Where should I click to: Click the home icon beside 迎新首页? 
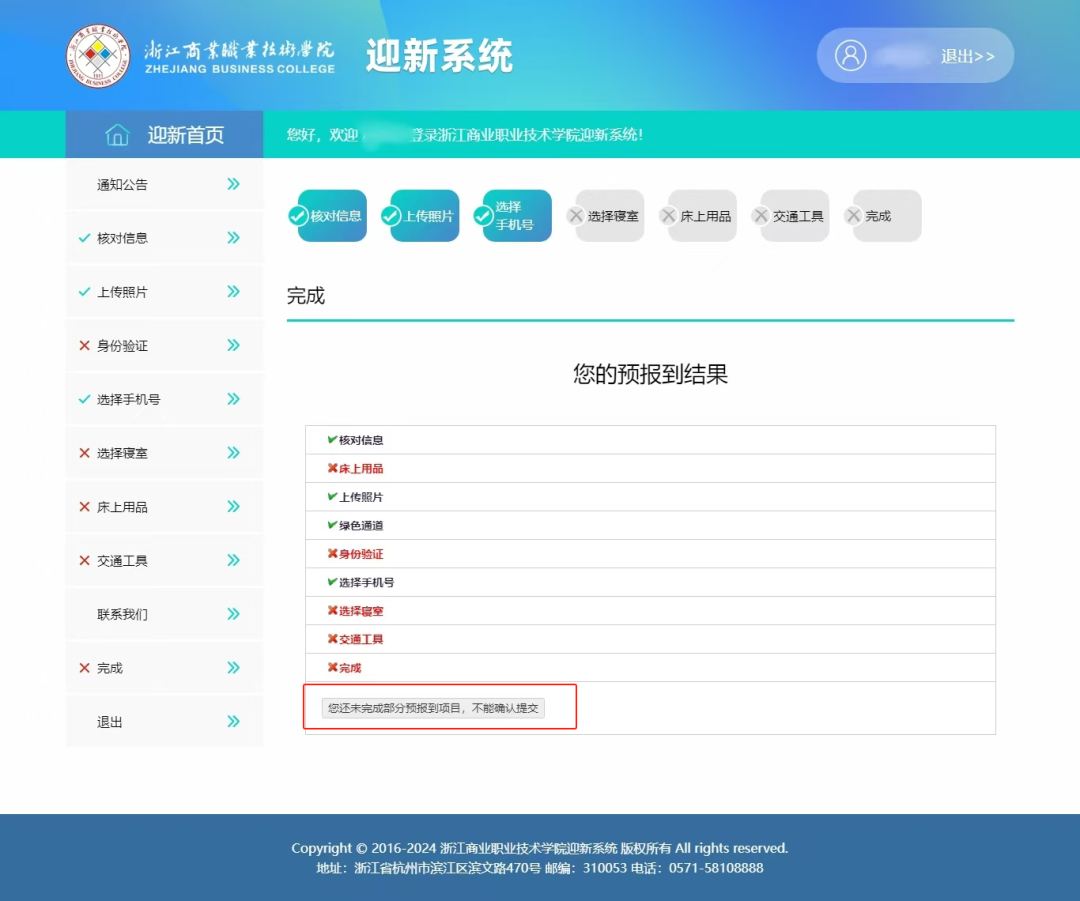[117, 135]
